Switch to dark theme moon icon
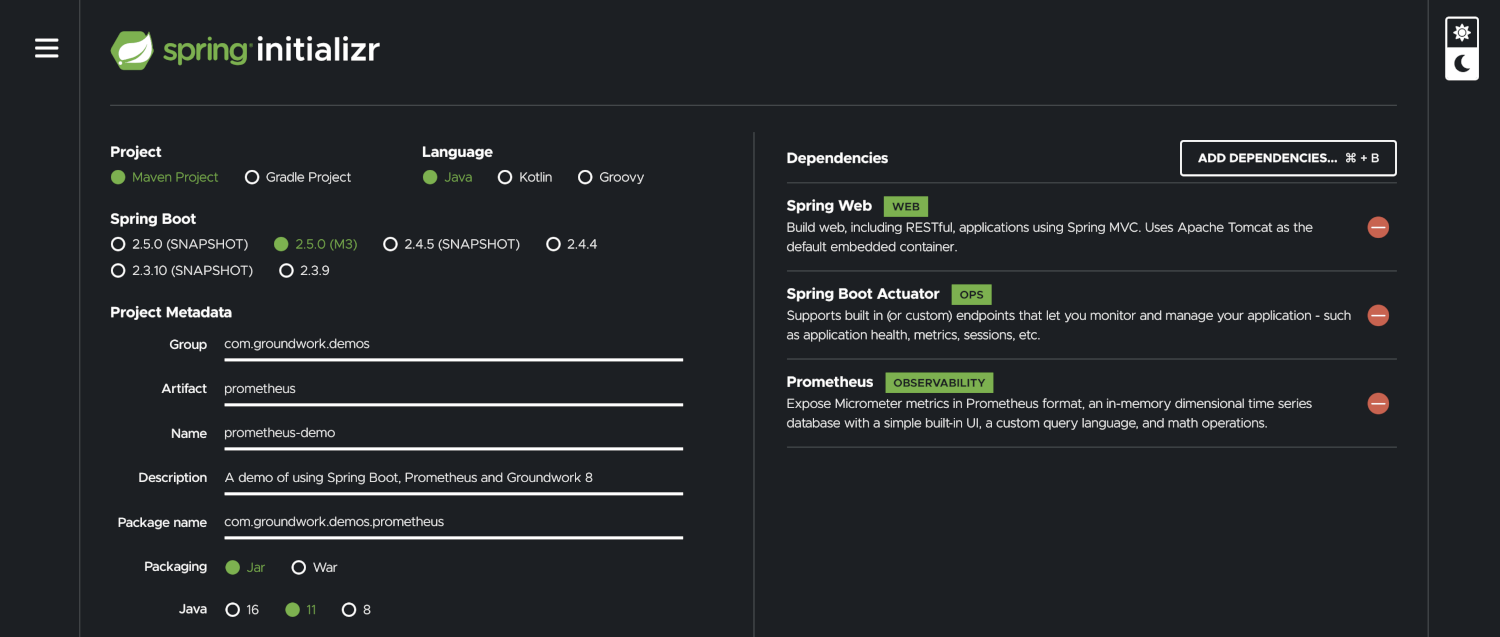The width and height of the screenshot is (1500, 637). [x=1462, y=64]
